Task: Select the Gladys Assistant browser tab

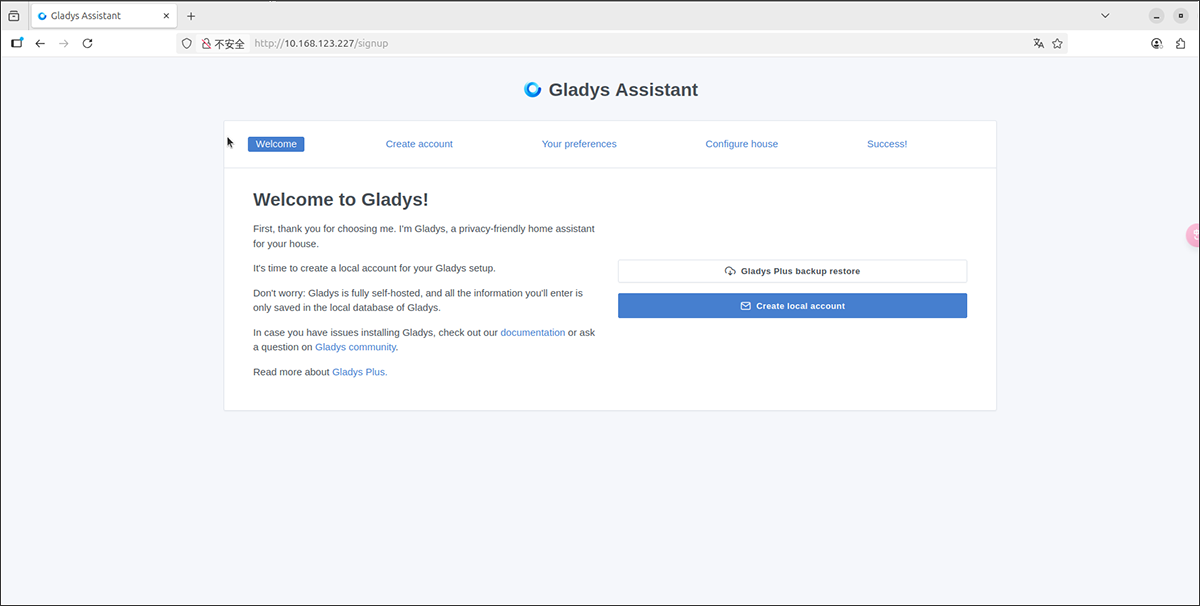Action: pyautogui.click(x=105, y=16)
